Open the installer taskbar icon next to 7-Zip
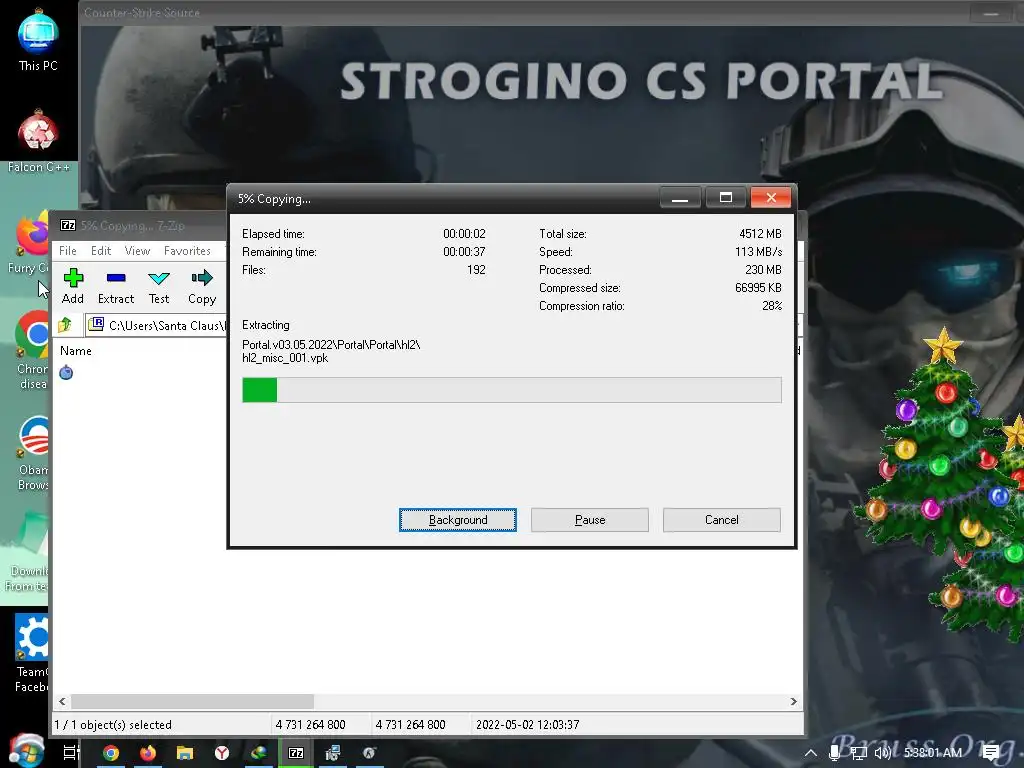 [333, 753]
